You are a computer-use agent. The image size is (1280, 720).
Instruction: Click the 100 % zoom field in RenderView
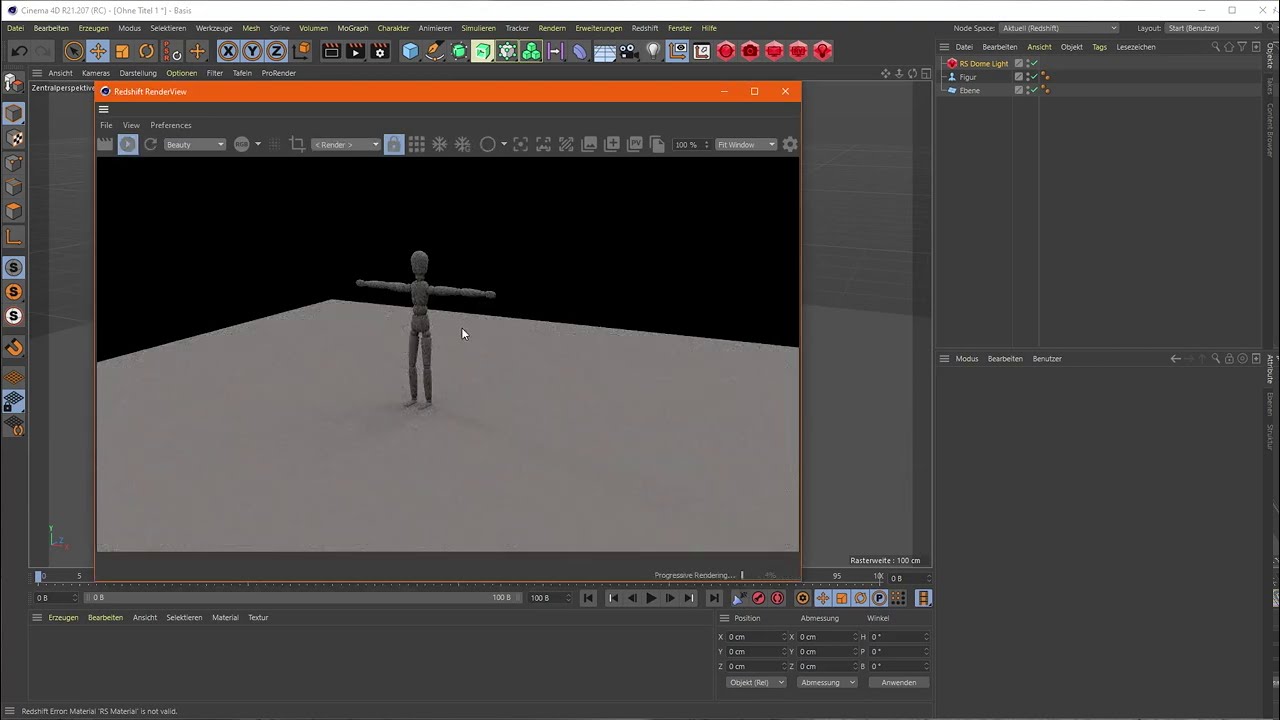coord(691,145)
